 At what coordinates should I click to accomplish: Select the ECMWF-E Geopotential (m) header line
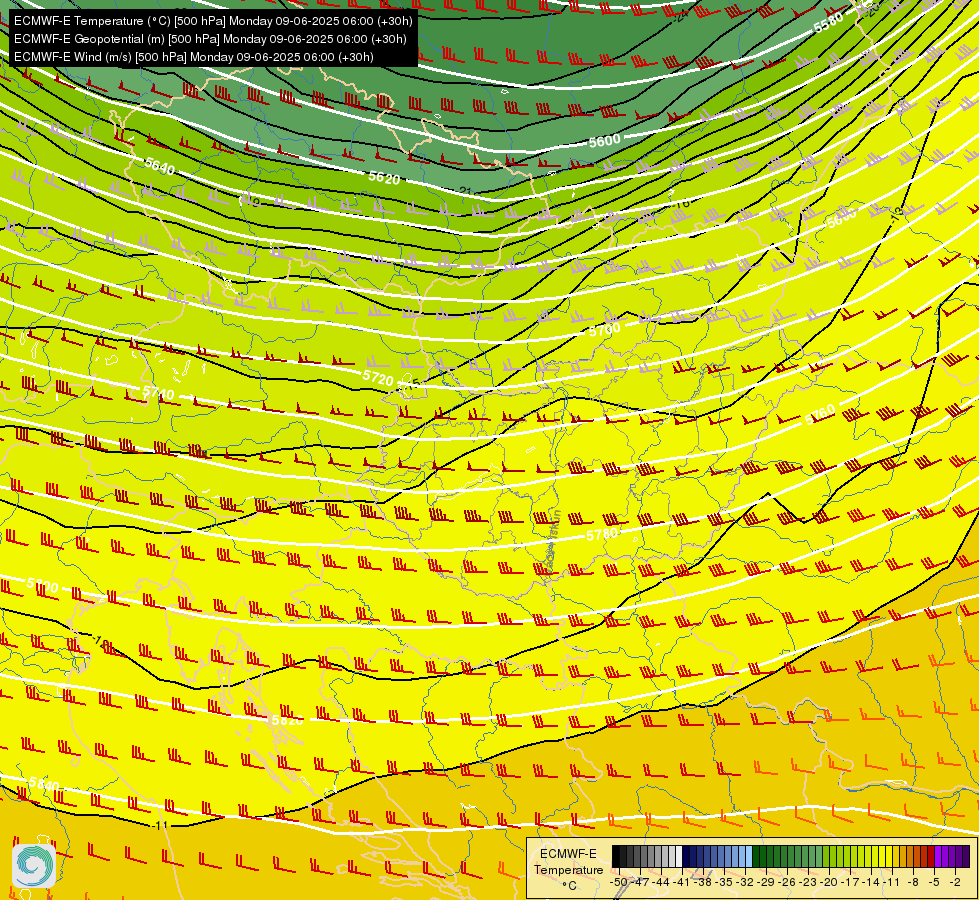click(x=210, y=39)
